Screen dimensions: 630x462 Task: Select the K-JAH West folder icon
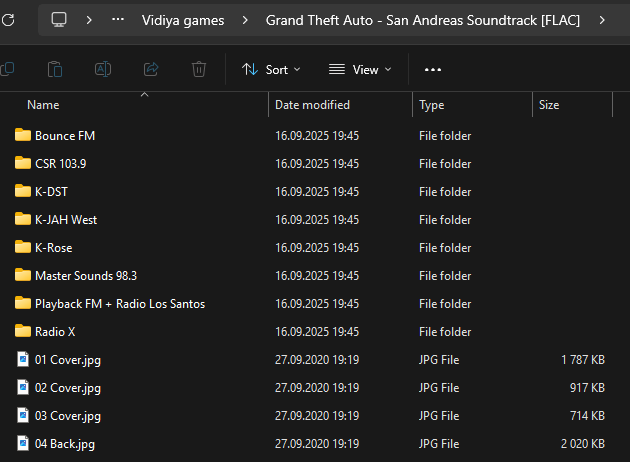(22, 219)
